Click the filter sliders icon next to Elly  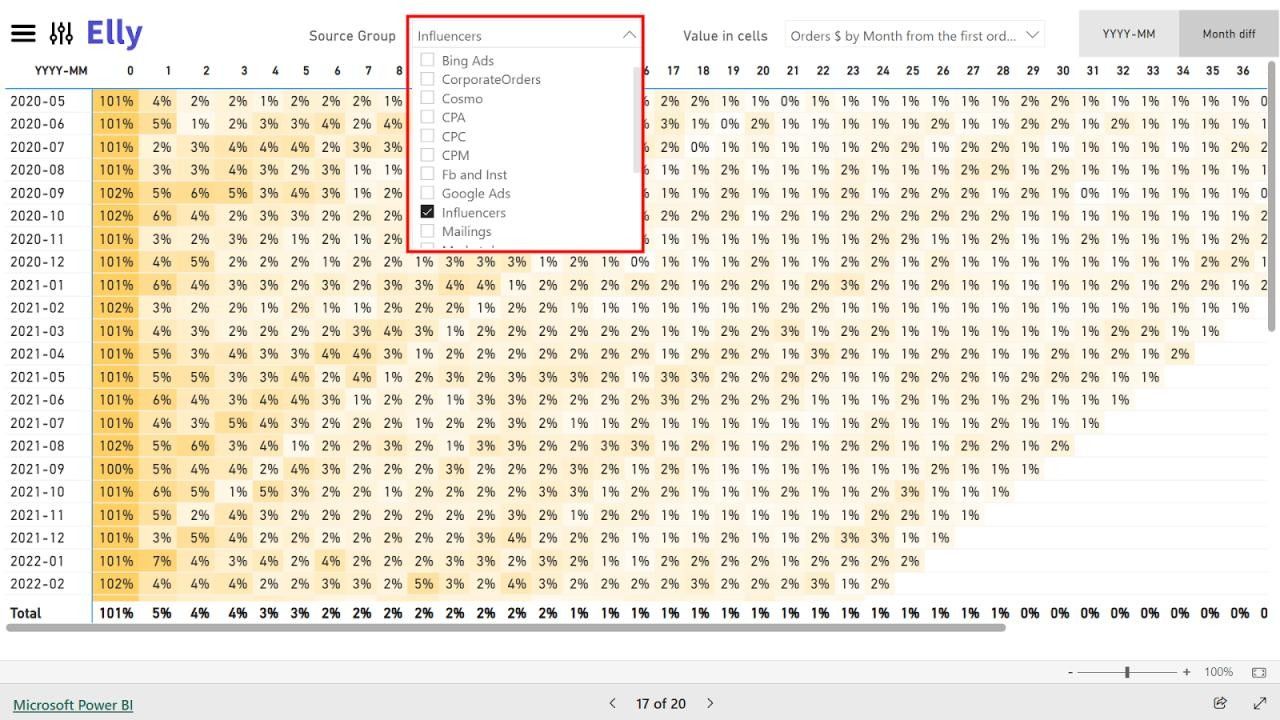click(60, 31)
